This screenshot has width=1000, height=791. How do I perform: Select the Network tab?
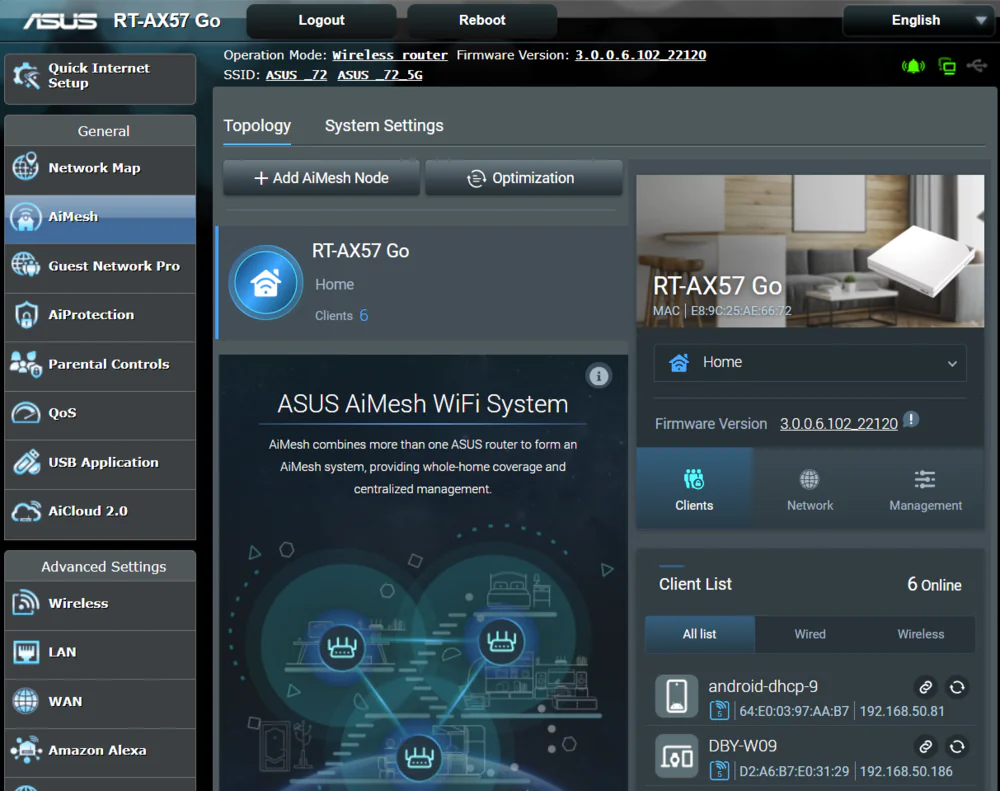[810, 489]
